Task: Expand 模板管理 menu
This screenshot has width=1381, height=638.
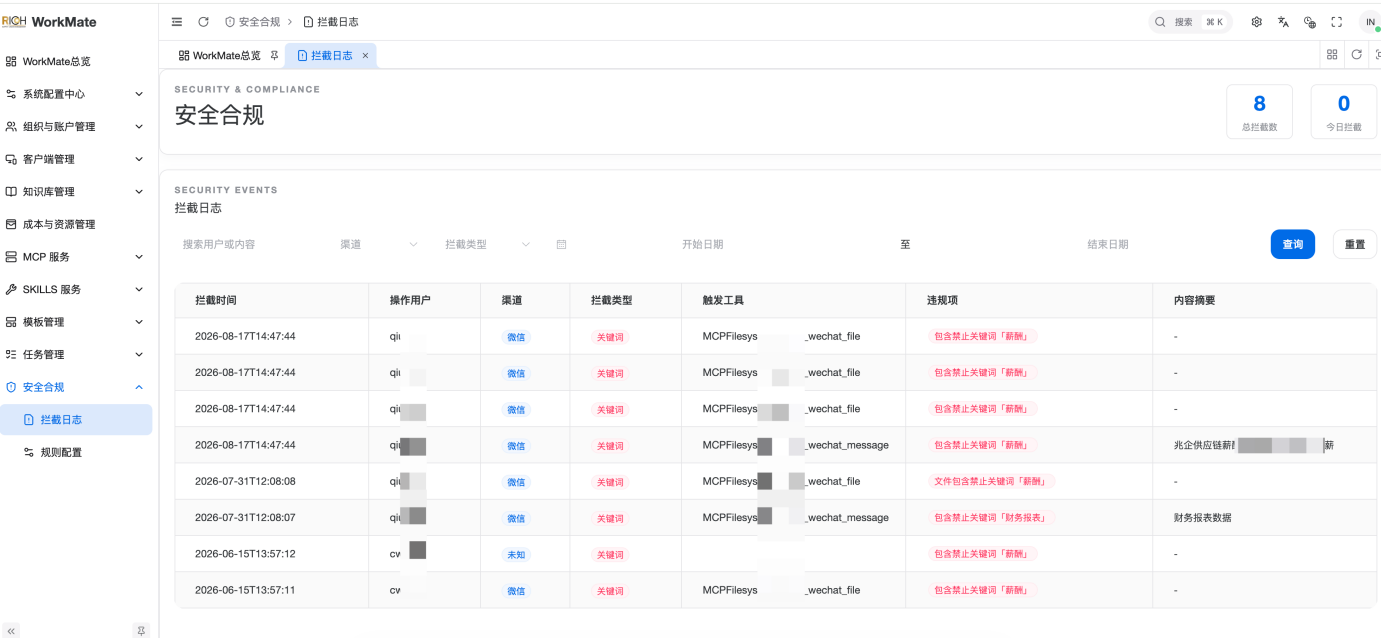Action: pyautogui.click(x=76, y=322)
